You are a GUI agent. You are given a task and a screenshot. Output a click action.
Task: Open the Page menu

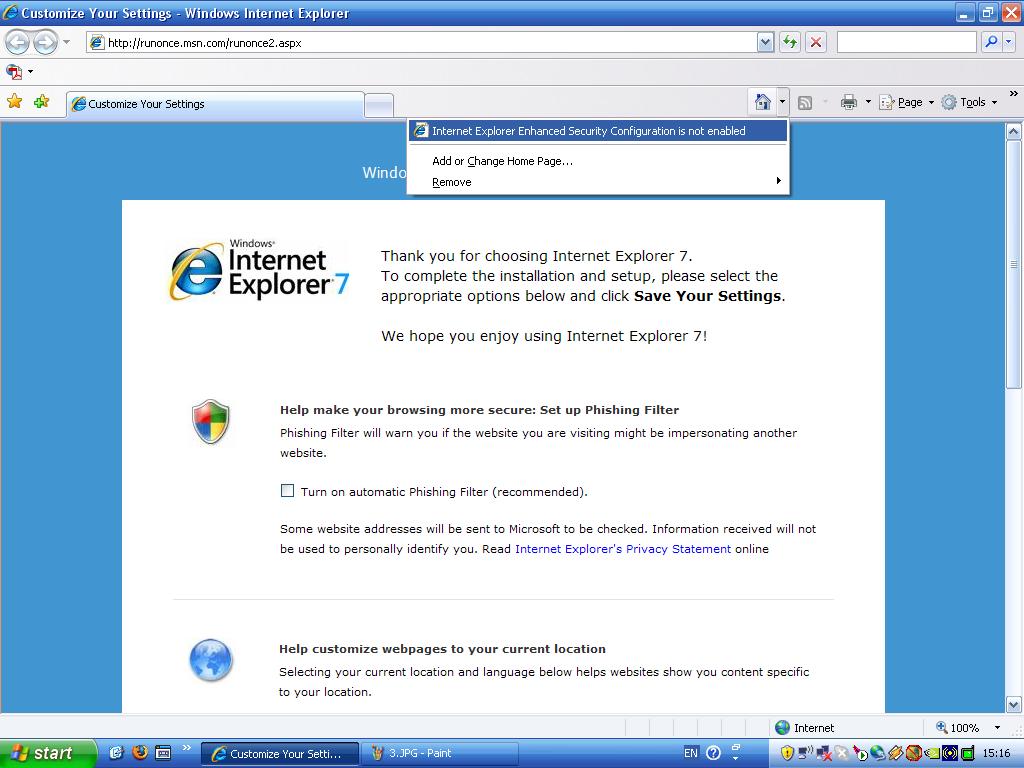coord(906,103)
